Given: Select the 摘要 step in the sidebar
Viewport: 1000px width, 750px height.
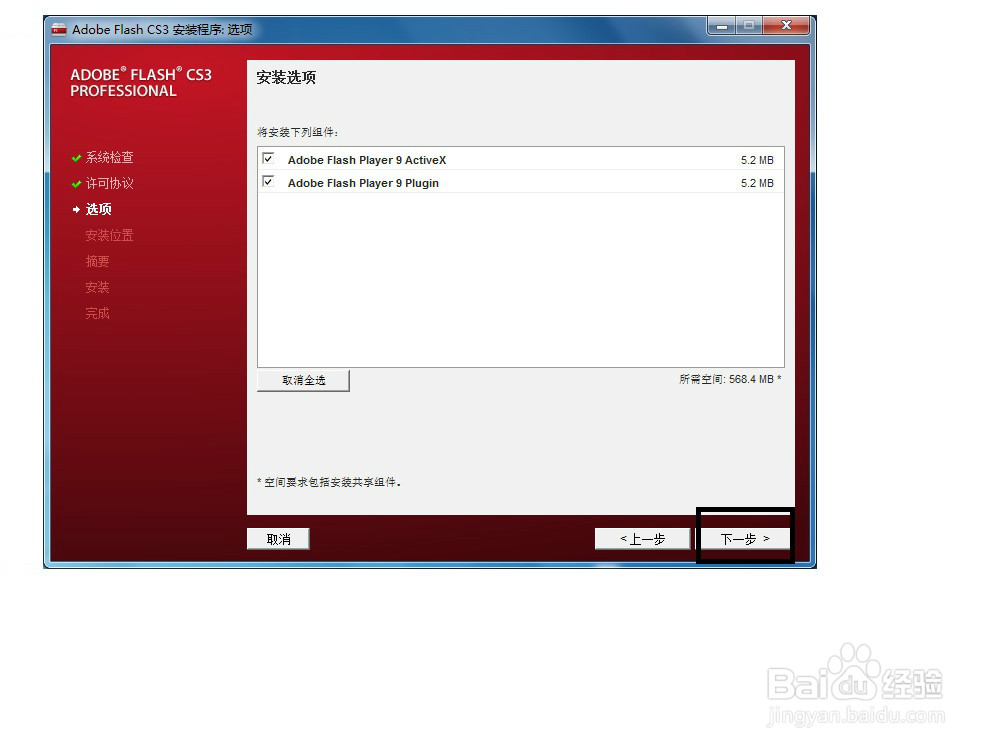Looking at the screenshot, I should click(x=98, y=261).
